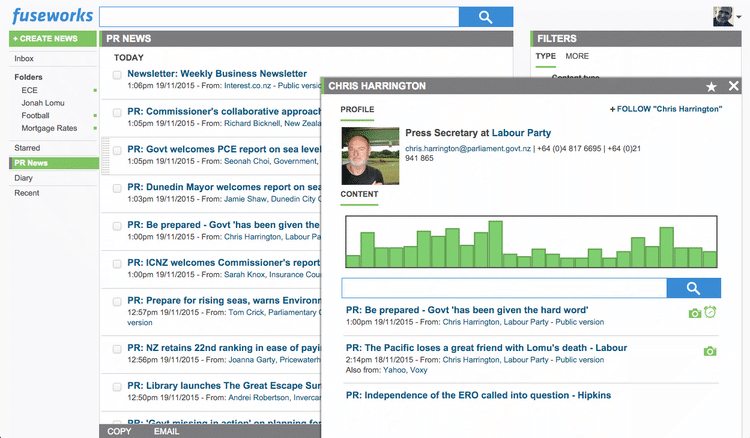Click camera icon on 'Be prepared' release
The height and width of the screenshot is (438, 750).
pos(695,313)
